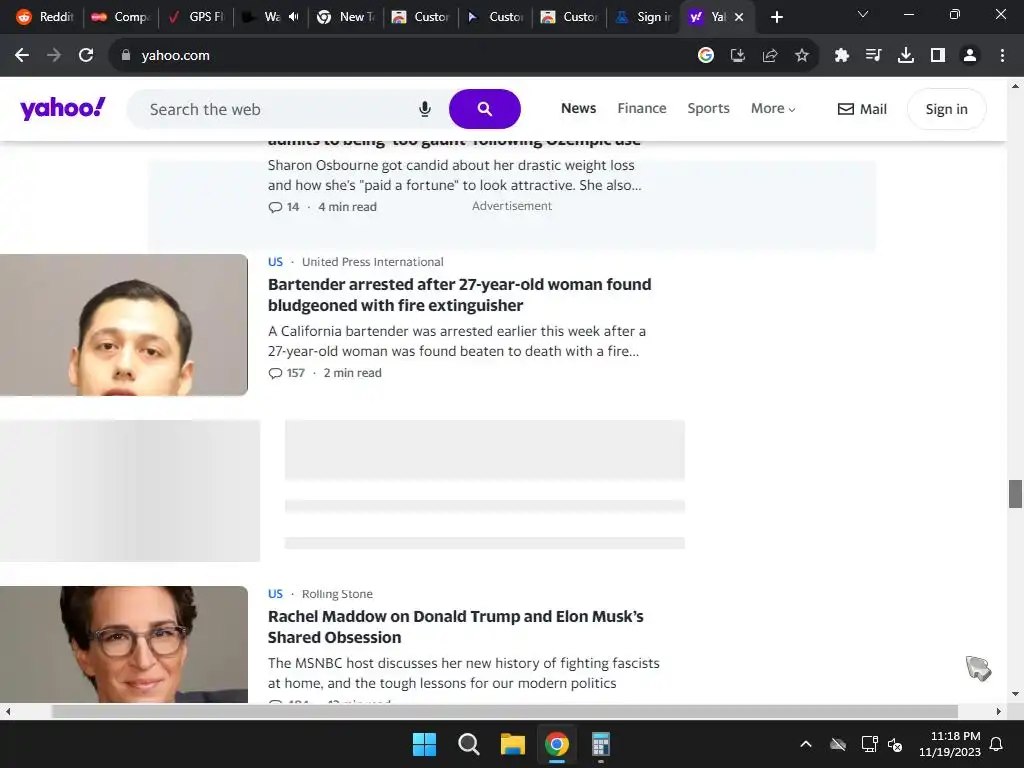Switch to the New Tab tab
This screenshot has height=768, width=1024.
tap(345, 17)
